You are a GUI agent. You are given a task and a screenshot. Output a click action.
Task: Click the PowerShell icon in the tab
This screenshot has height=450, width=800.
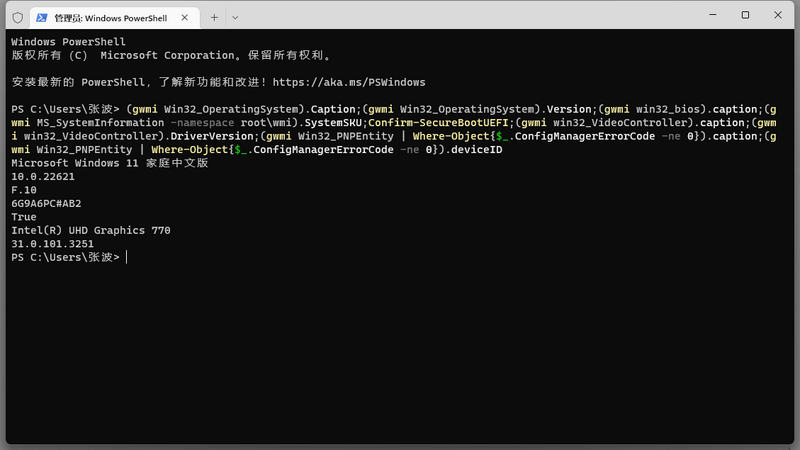[x=42, y=18]
